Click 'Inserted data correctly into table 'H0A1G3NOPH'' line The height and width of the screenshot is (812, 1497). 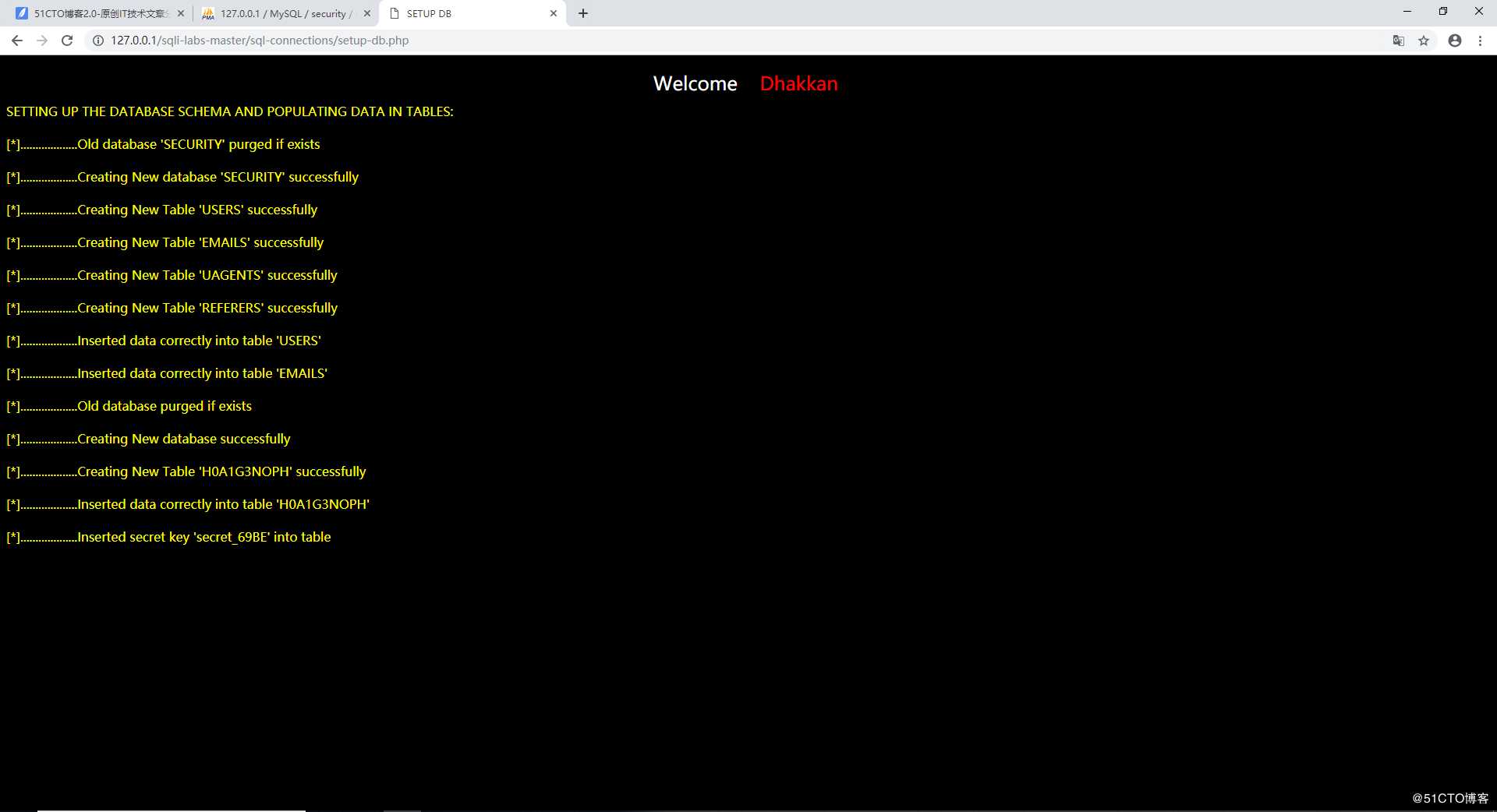(x=188, y=504)
